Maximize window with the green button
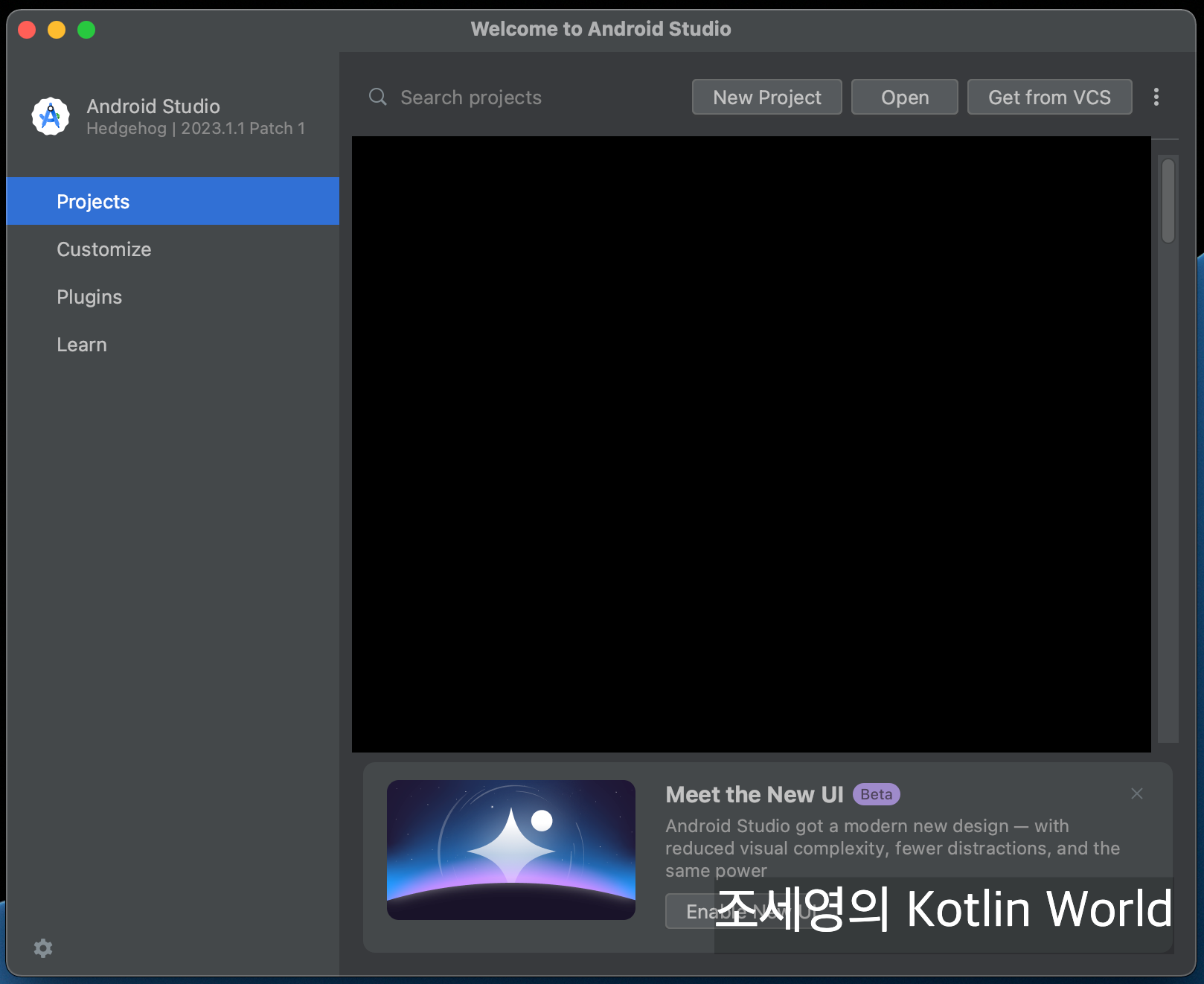 tap(86, 29)
